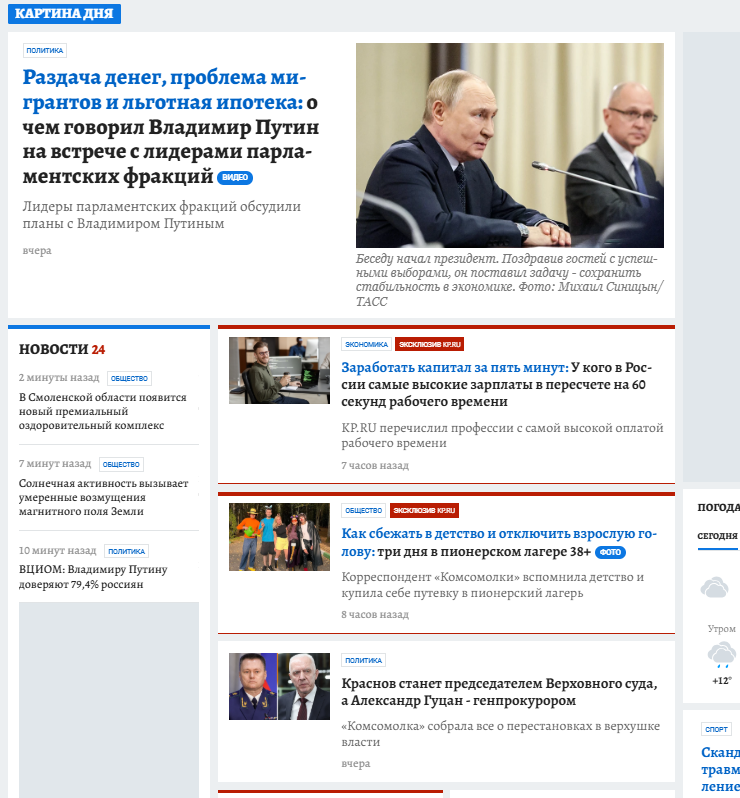Click the Putin meeting photo
The image size is (740, 798).
coord(509,145)
